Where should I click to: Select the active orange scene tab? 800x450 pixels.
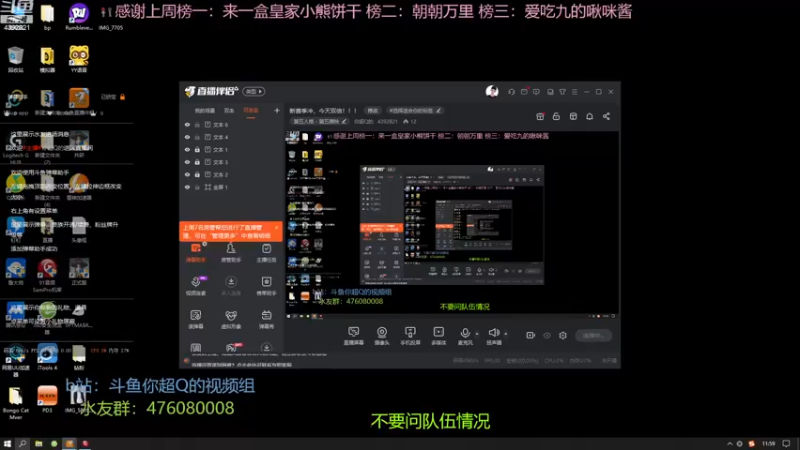[x=251, y=111]
